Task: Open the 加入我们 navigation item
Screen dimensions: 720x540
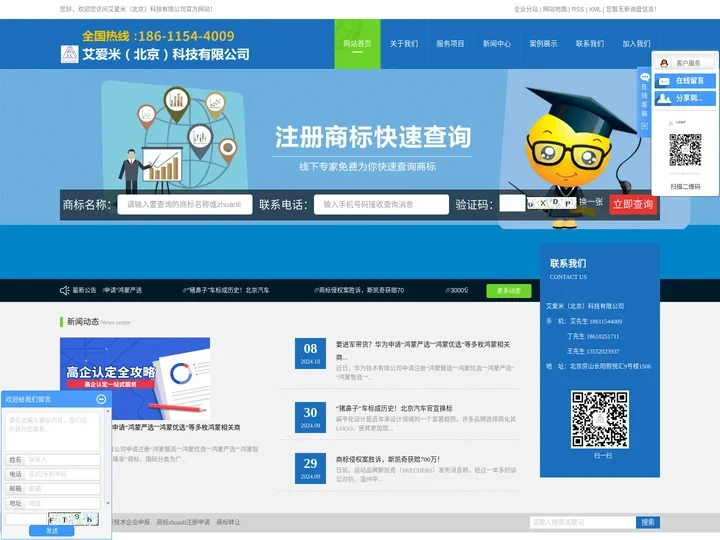Action: coord(636,44)
